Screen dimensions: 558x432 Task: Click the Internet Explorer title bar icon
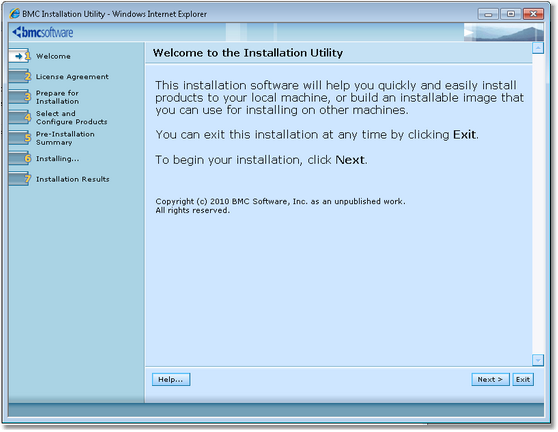15,14
